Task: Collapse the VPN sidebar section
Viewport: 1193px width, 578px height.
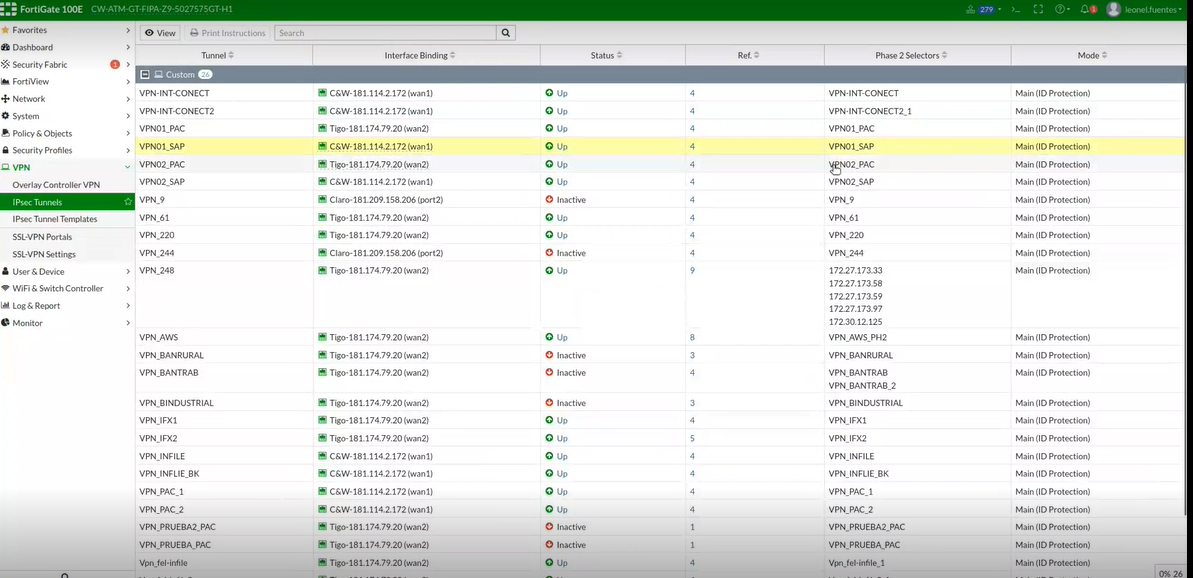Action: click(x=127, y=168)
